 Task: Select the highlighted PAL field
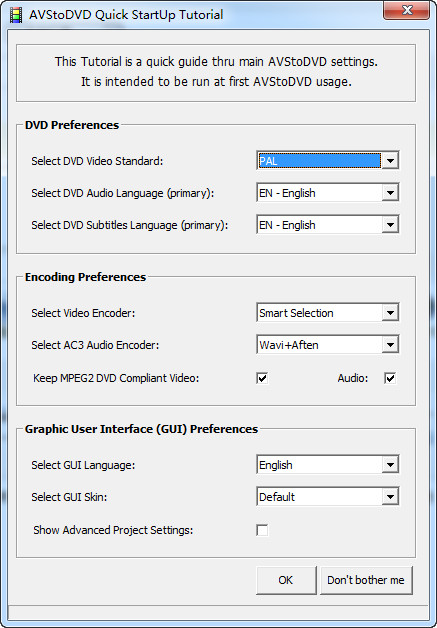coord(319,161)
